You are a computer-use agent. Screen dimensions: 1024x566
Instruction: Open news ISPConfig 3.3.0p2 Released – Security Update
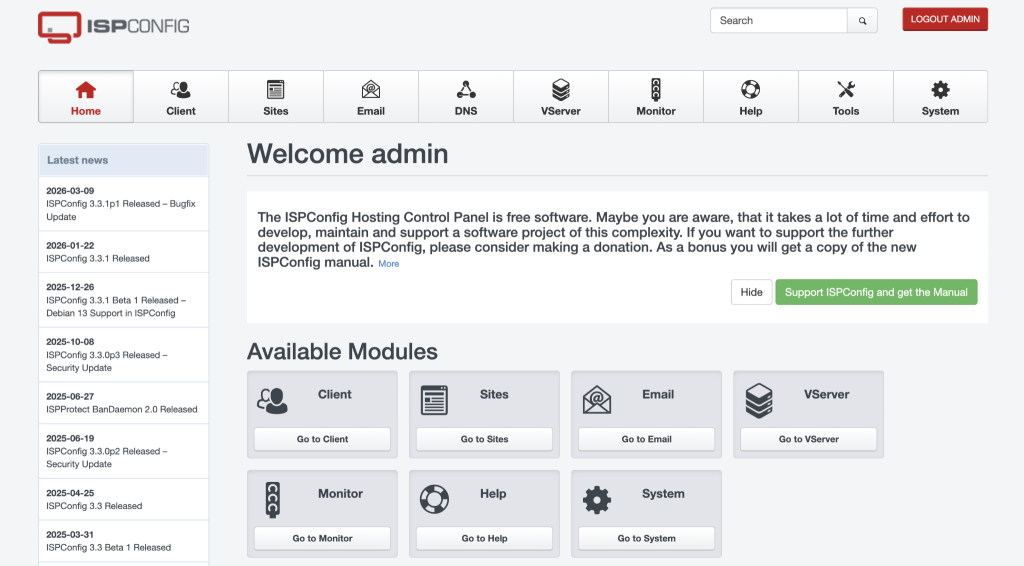[123, 452]
